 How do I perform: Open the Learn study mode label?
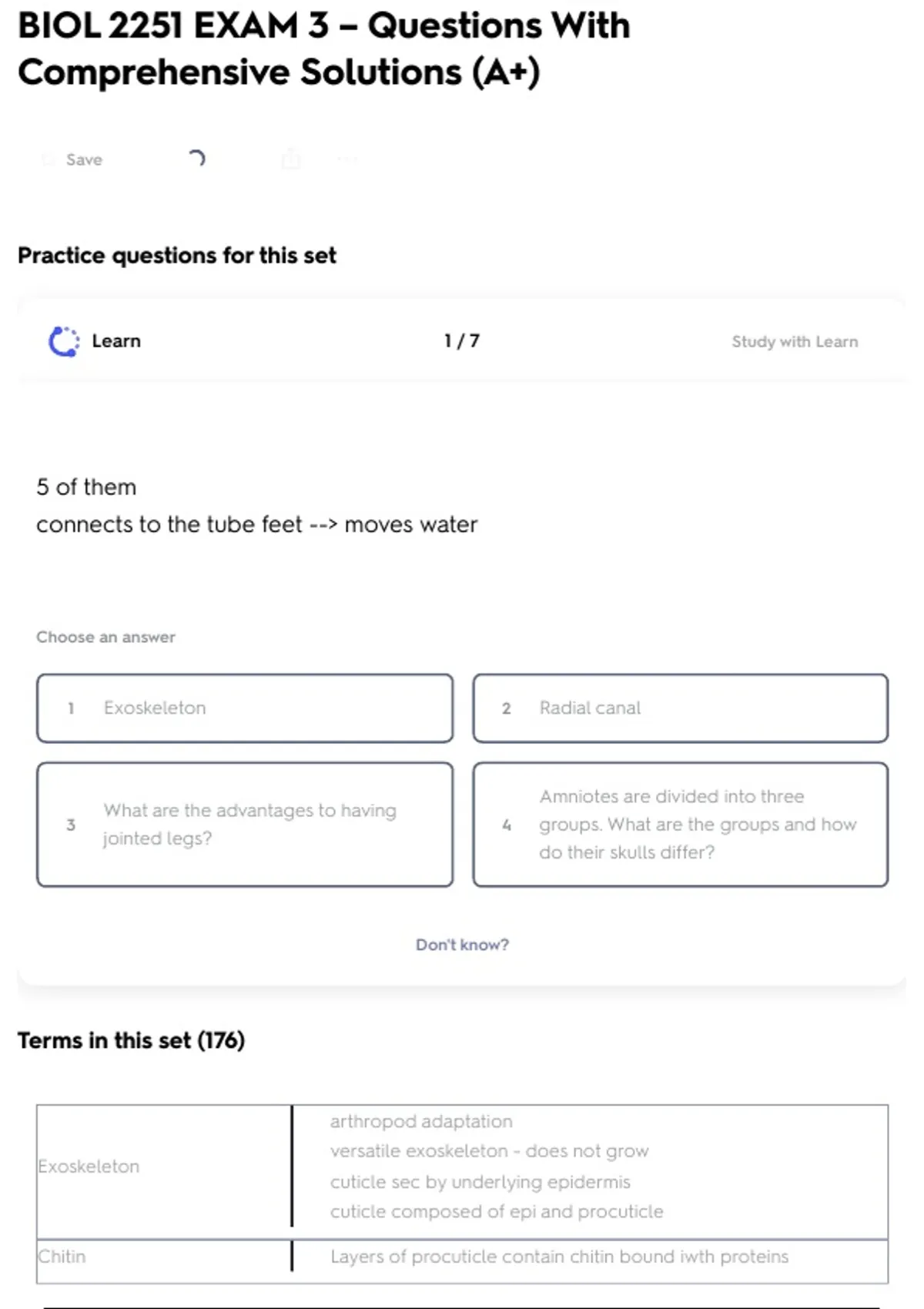pos(115,341)
